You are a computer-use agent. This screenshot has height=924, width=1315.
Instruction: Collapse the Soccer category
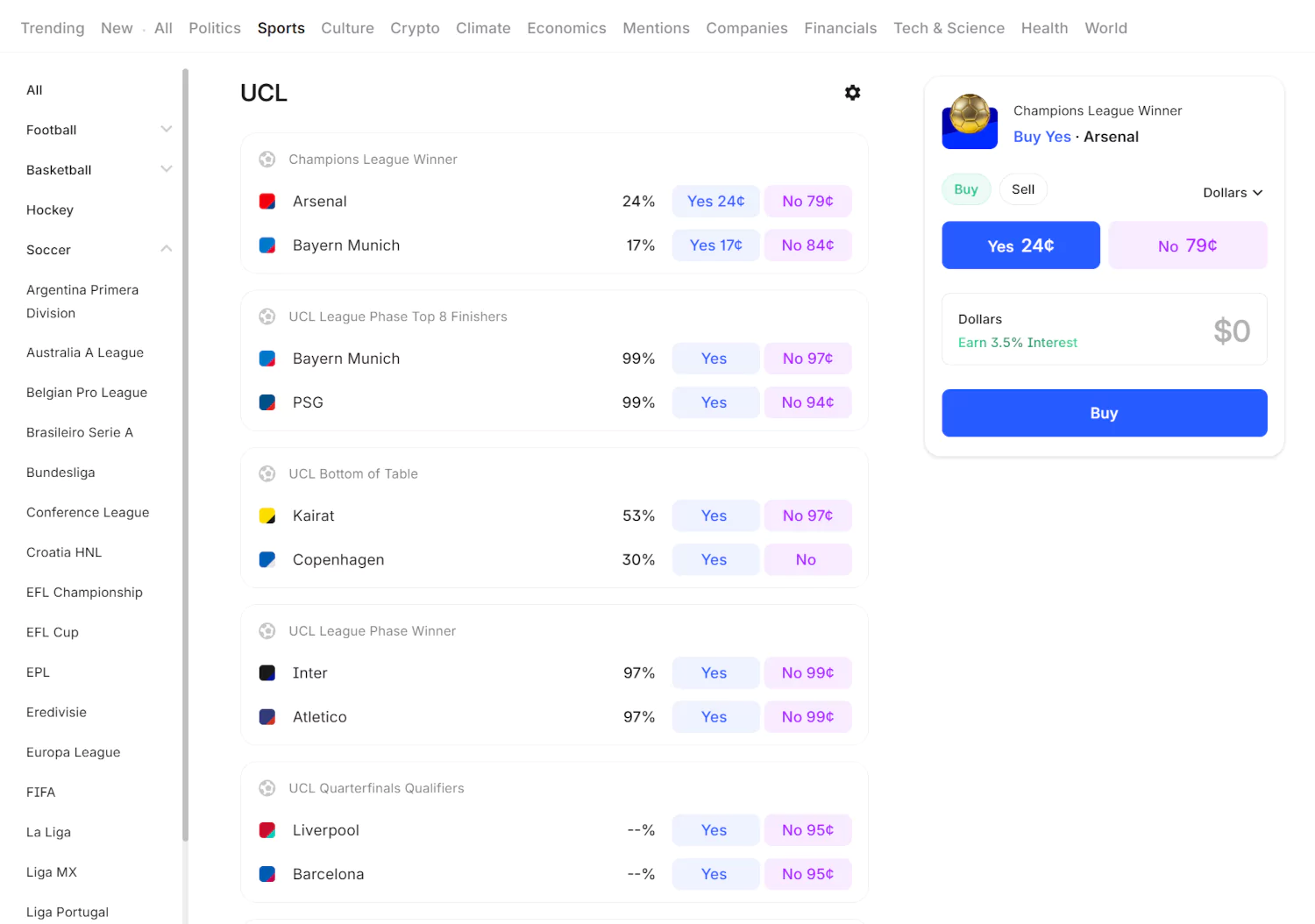pos(167,250)
